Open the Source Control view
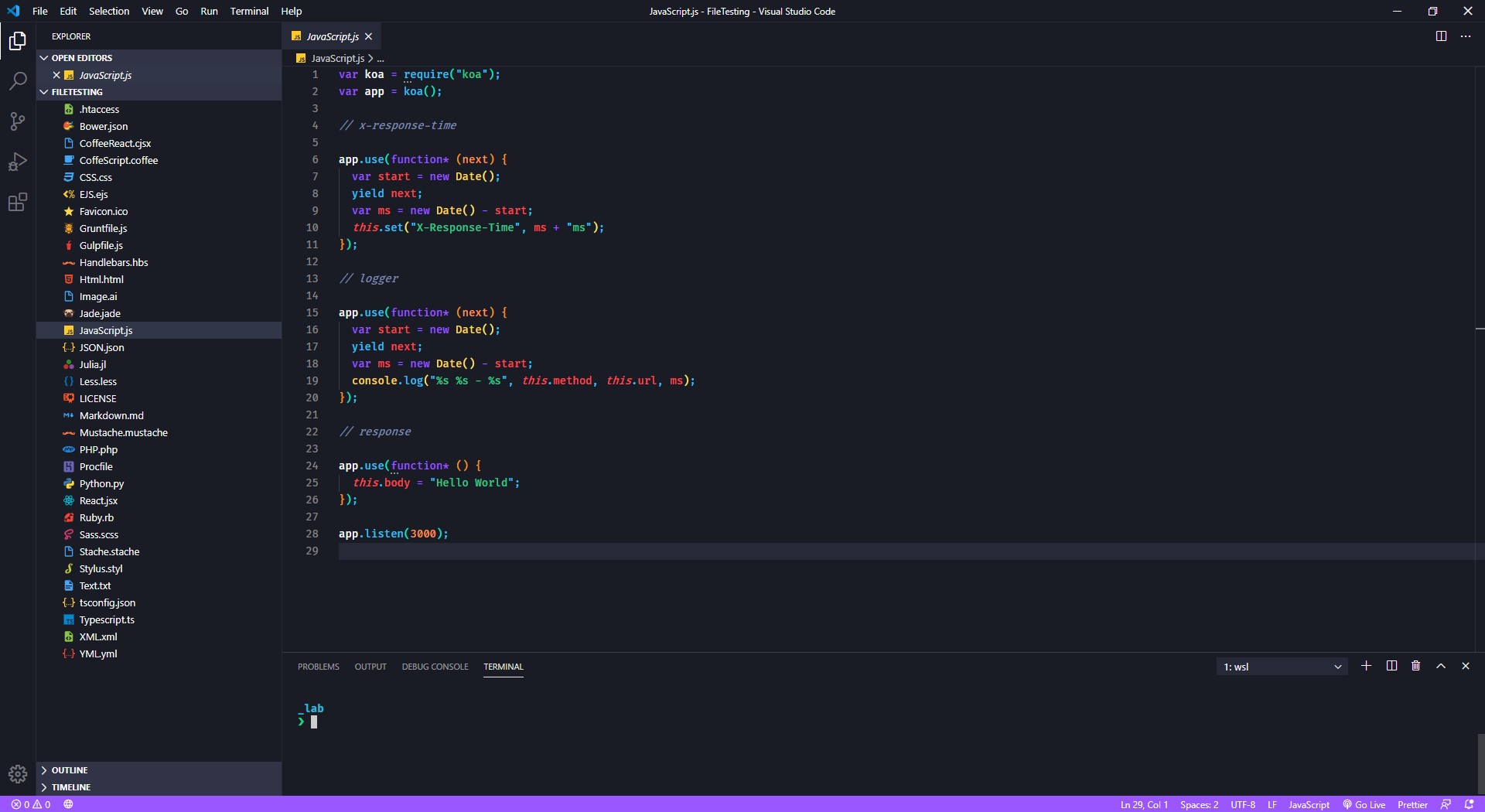 coord(17,121)
